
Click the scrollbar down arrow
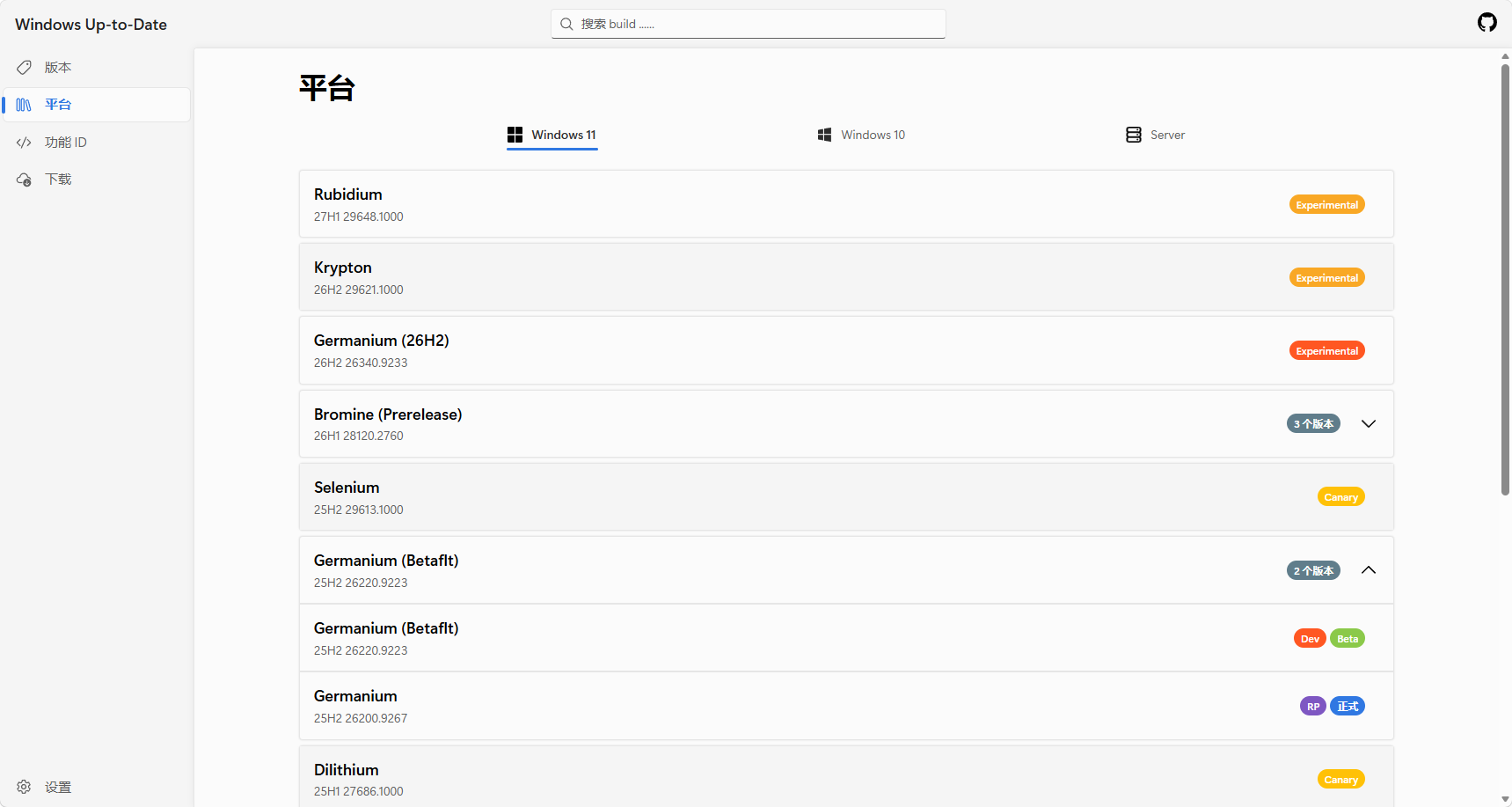click(x=1505, y=799)
